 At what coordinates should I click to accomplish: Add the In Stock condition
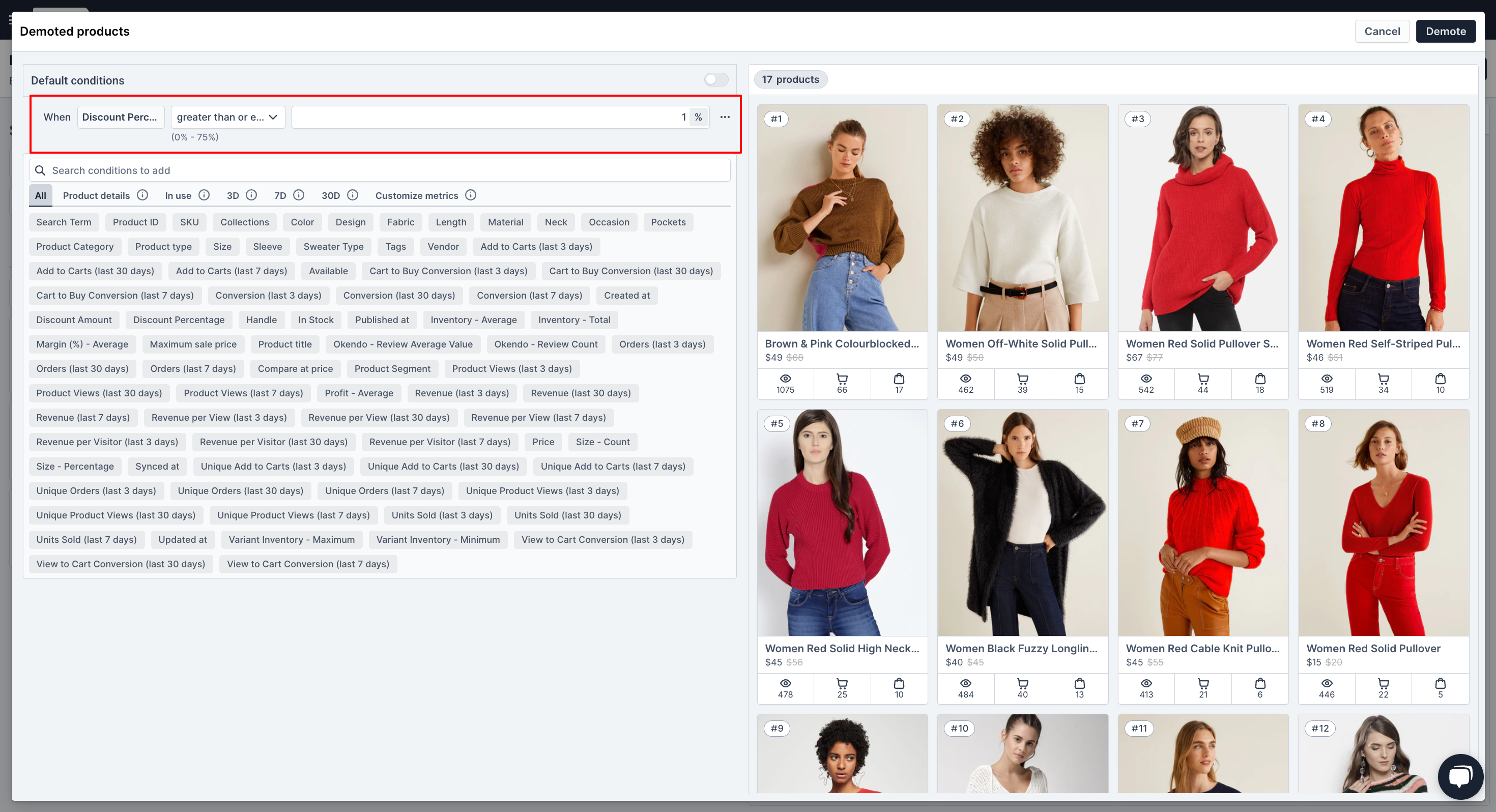pyautogui.click(x=316, y=320)
